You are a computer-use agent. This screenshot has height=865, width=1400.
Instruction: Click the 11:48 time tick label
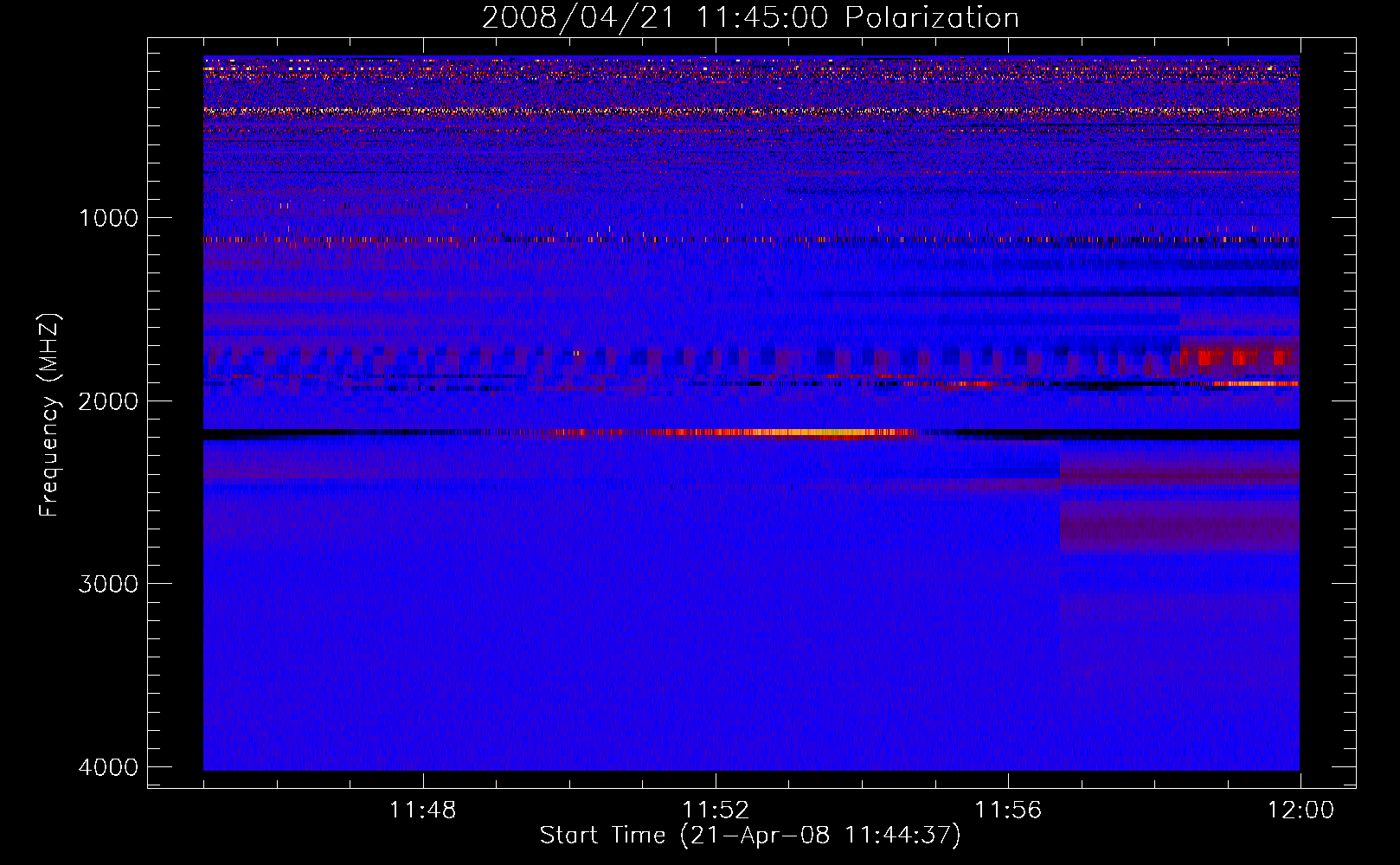422,811
